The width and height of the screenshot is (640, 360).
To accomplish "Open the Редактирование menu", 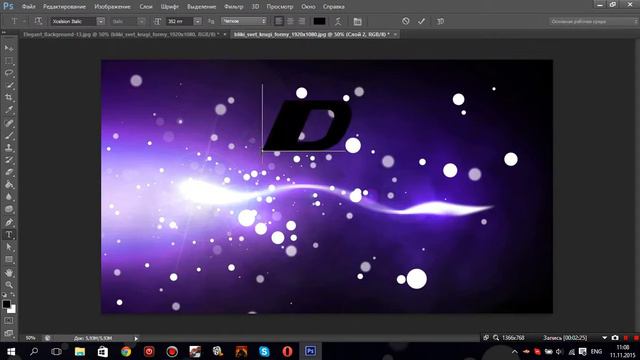I will pos(64,7).
